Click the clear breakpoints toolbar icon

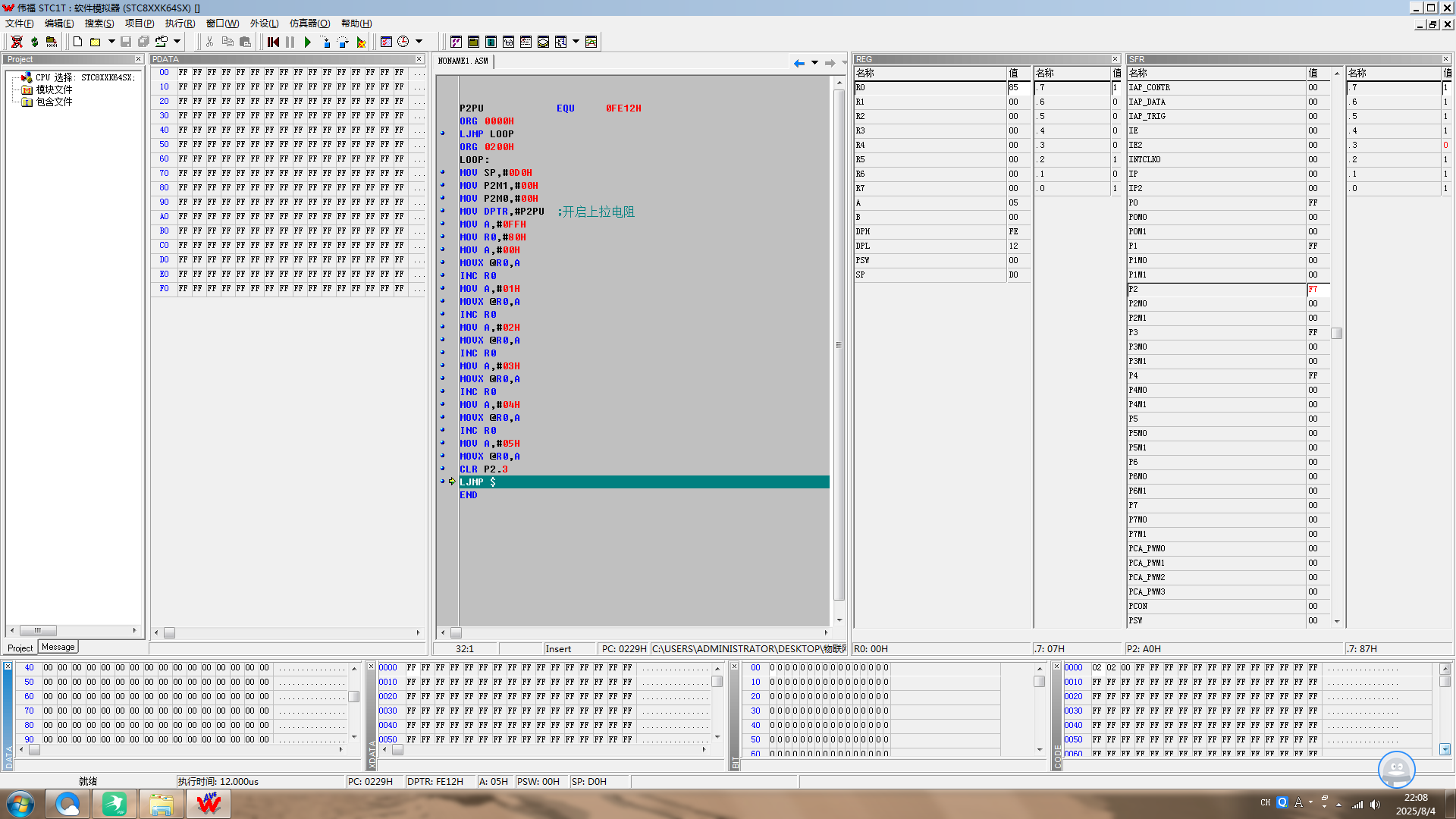pos(361,42)
